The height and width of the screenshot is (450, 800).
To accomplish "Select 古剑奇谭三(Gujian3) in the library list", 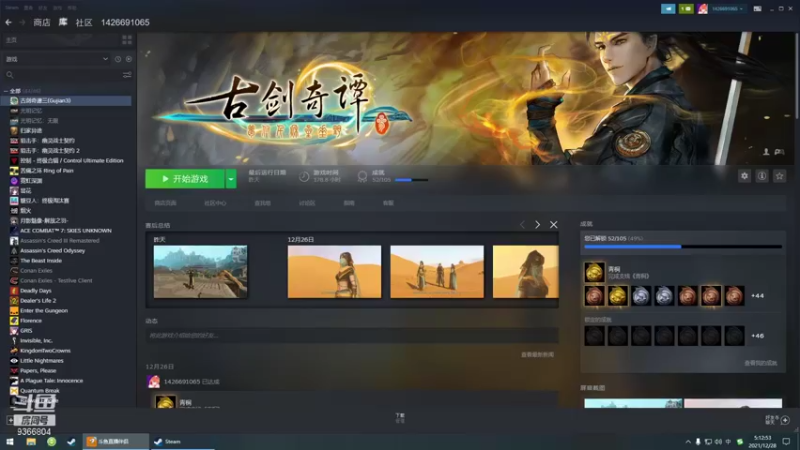I will point(66,101).
